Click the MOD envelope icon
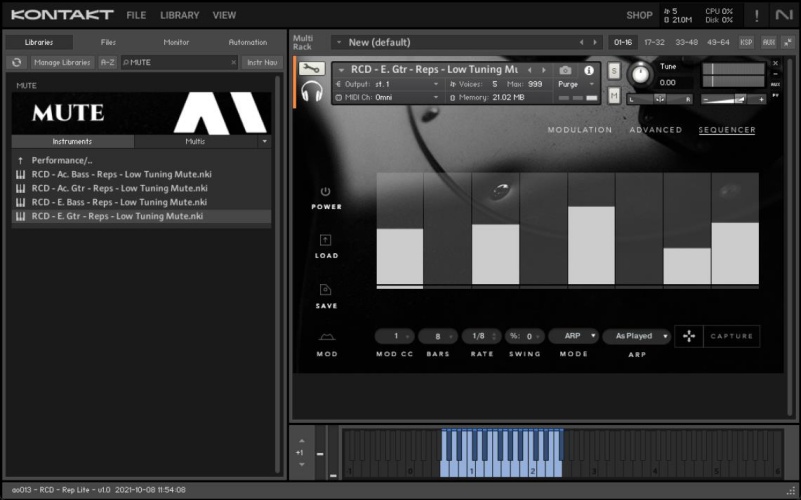The height and width of the screenshot is (500, 801). click(326, 338)
